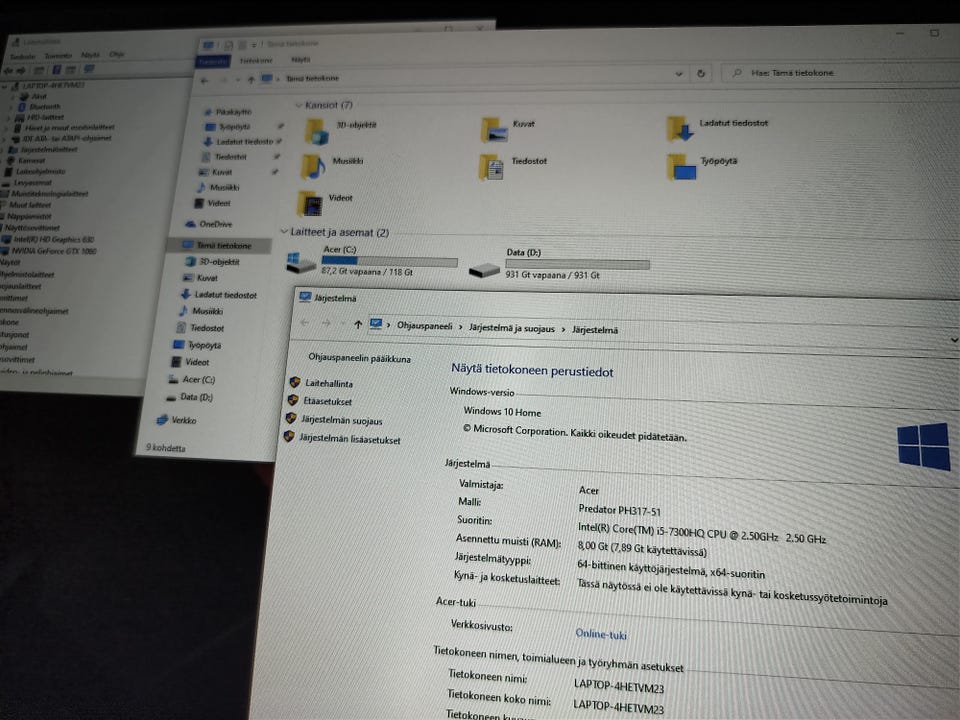Select Hiiret ja muut osoitinlaitteet in Device Manager
The height and width of the screenshot is (720, 960).
point(64,128)
